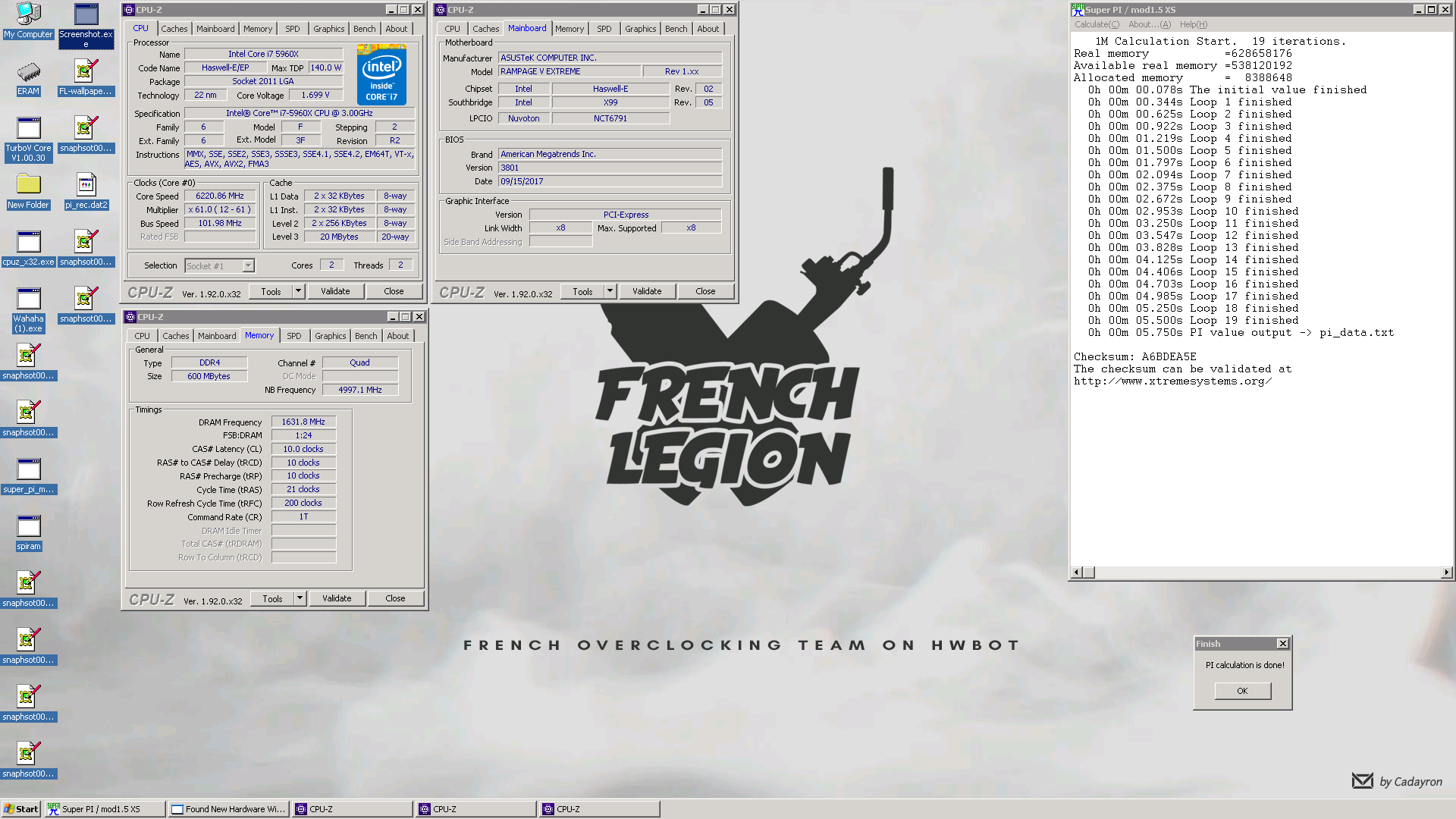Select the Screenshot.exe desktop icon

[86, 24]
